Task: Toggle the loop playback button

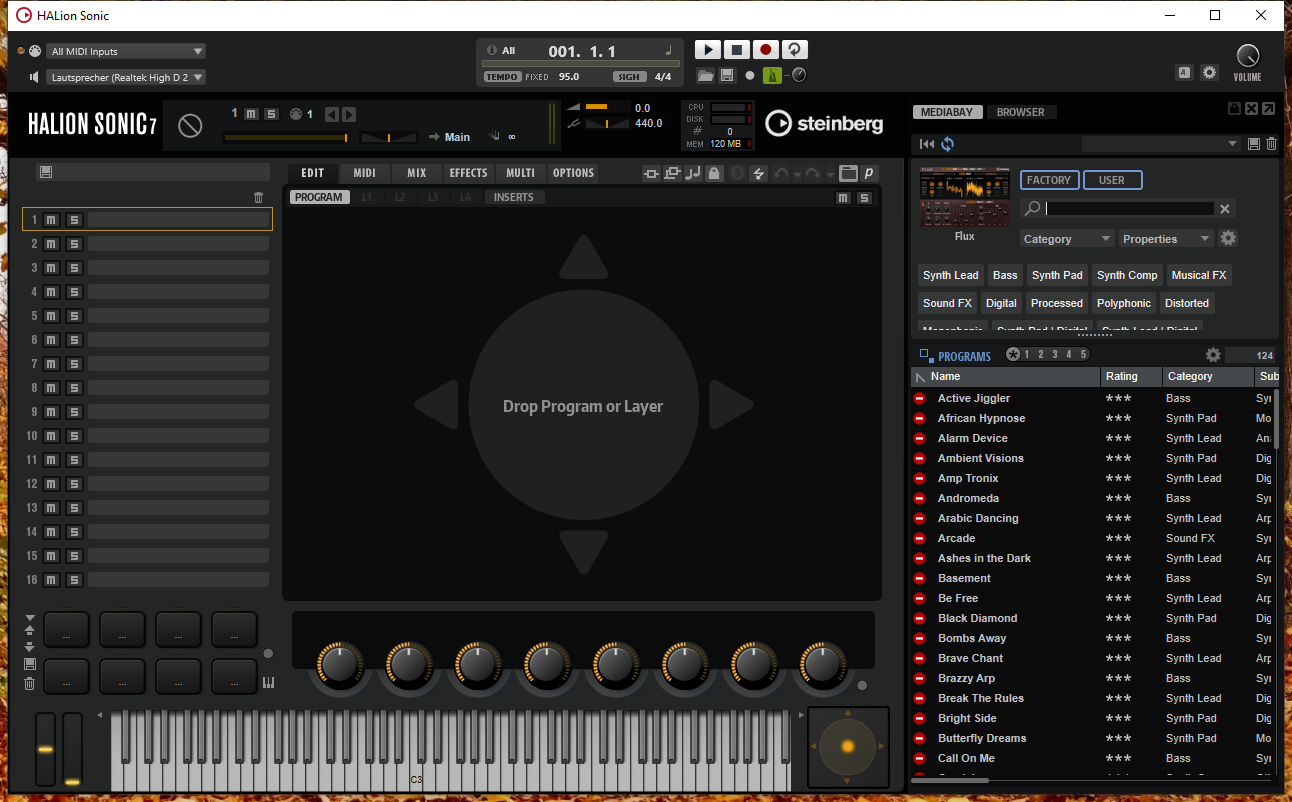Action: pyautogui.click(x=795, y=50)
